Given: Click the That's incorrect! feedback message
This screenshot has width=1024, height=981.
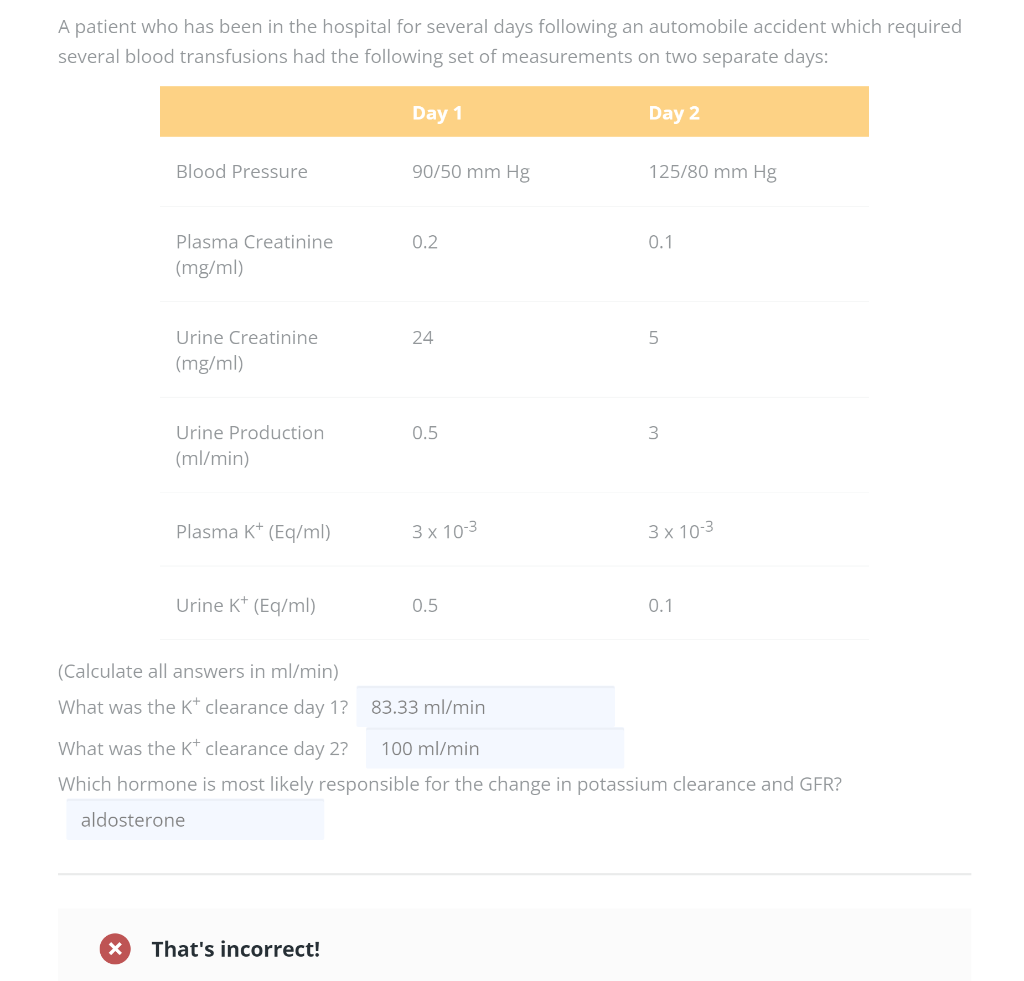Looking at the screenshot, I should tap(236, 949).
